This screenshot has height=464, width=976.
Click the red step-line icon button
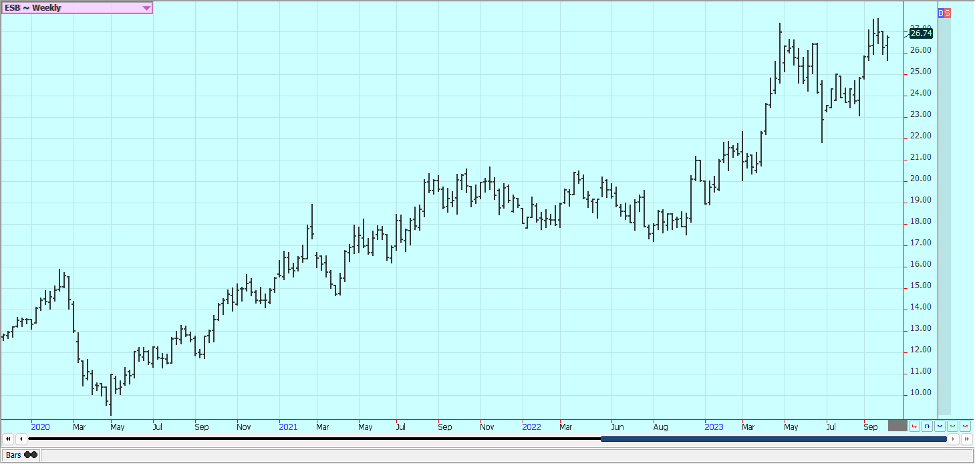tap(914, 426)
